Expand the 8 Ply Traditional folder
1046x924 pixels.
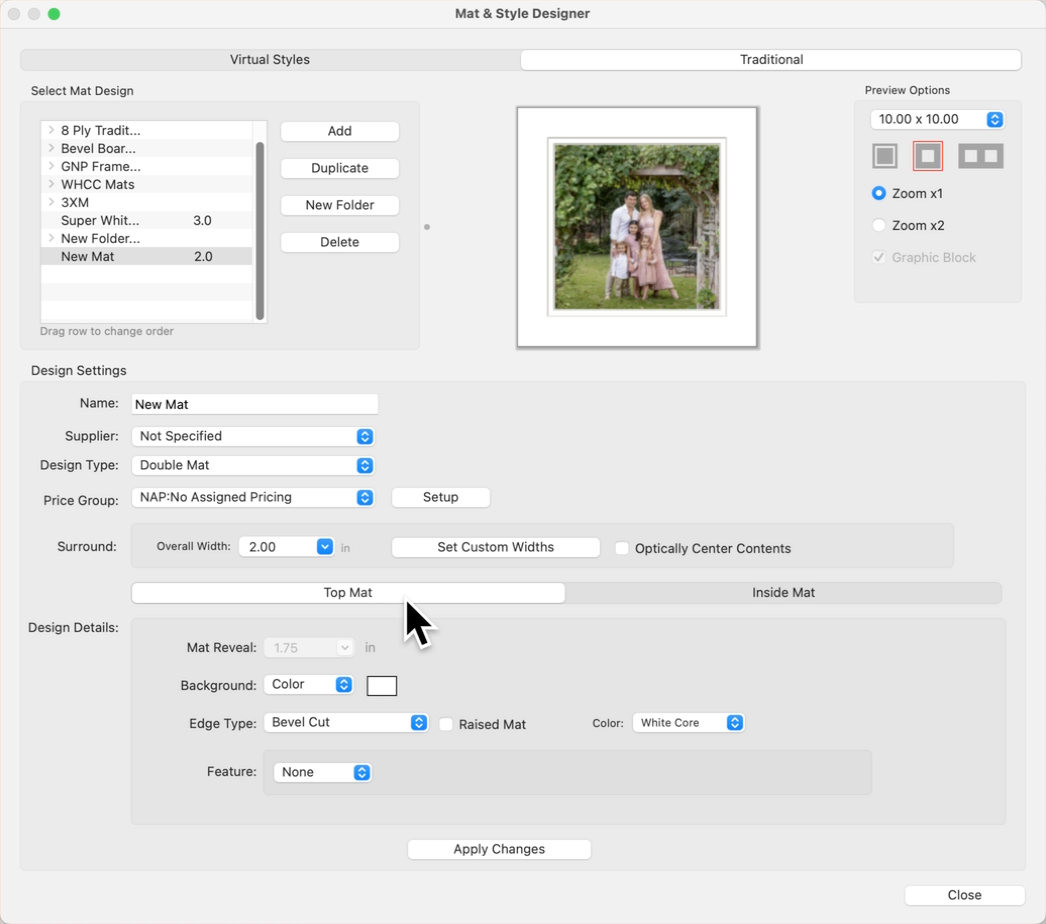coord(51,130)
